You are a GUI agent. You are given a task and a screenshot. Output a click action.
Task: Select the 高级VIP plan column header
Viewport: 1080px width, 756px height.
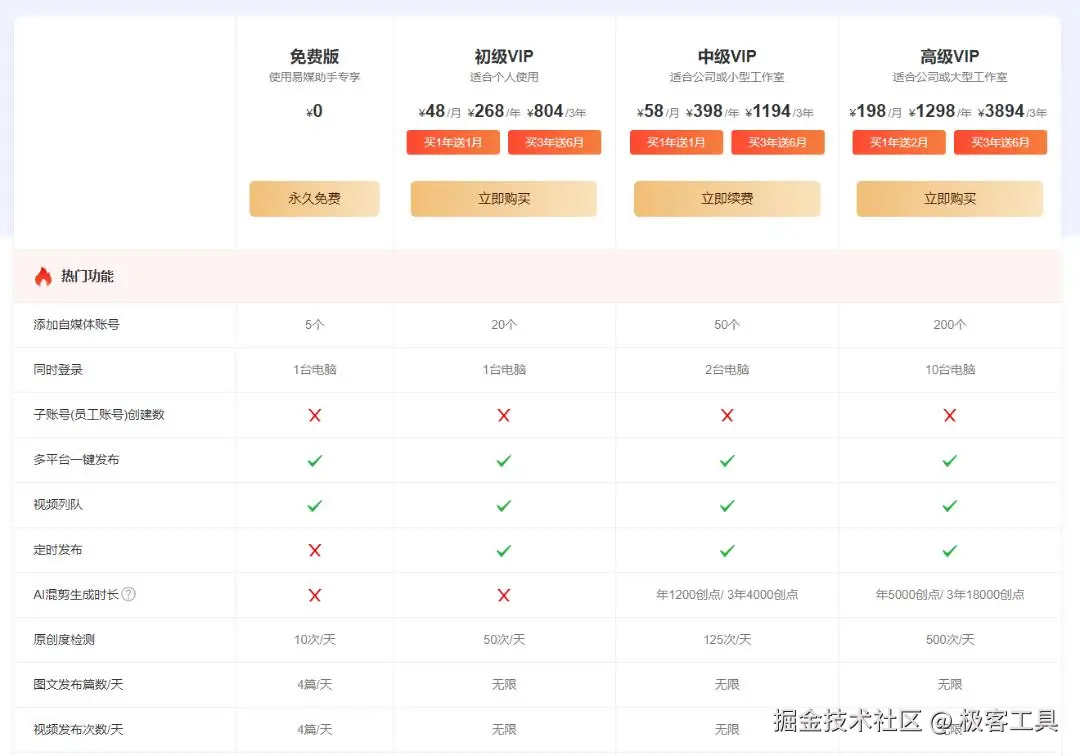[x=949, y=56]
